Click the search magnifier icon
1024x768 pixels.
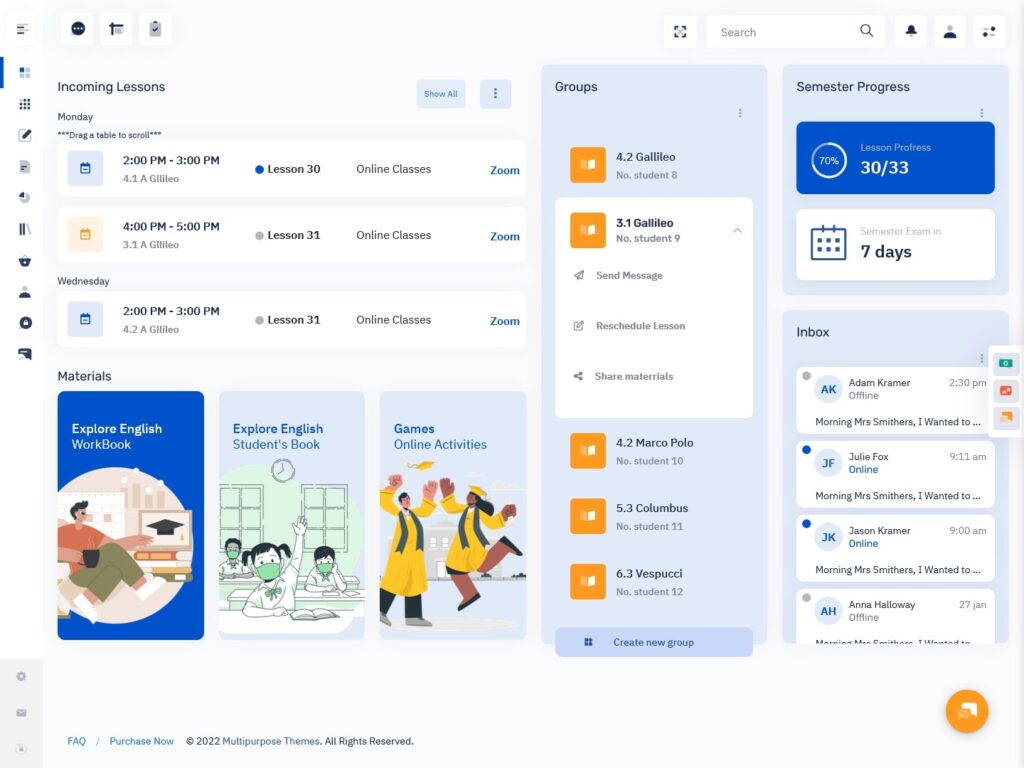coord(867,31)
